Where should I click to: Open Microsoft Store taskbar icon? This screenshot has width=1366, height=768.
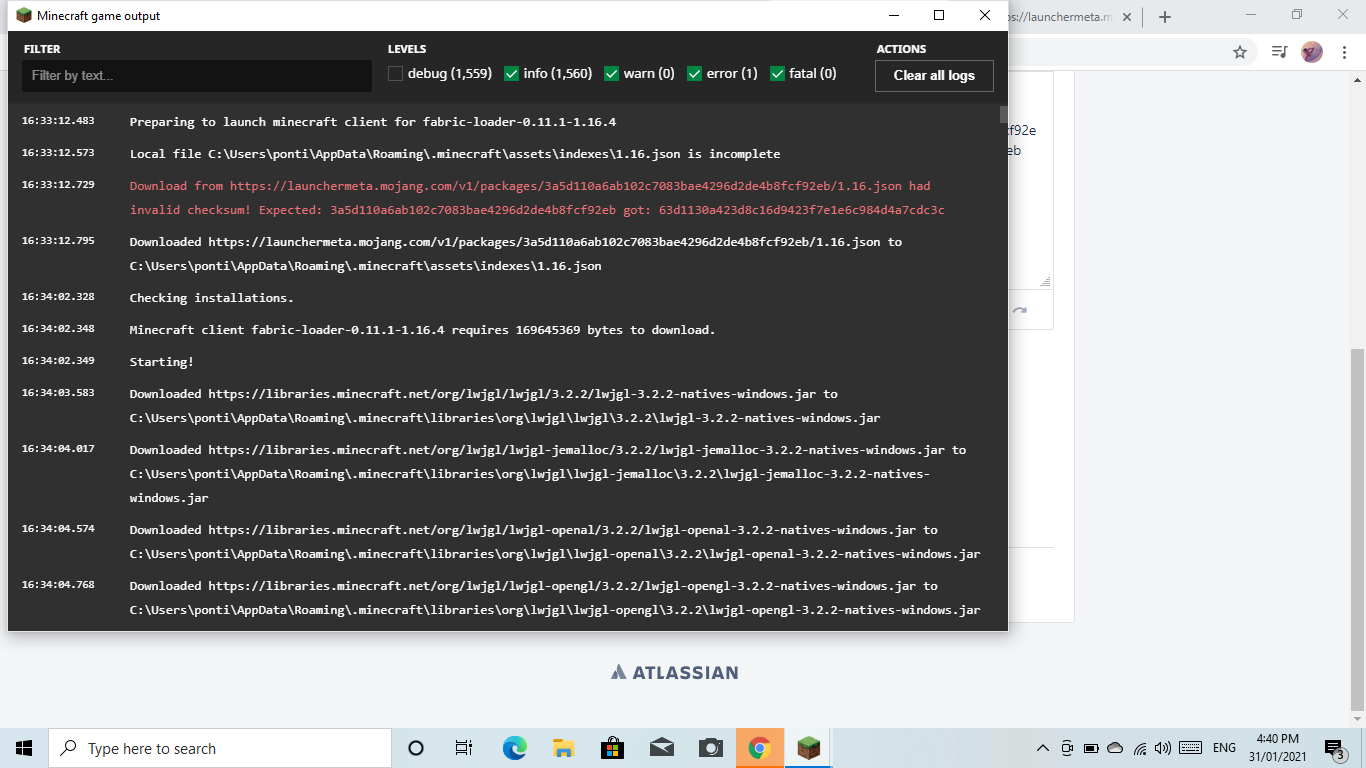(x=612, y=748)
